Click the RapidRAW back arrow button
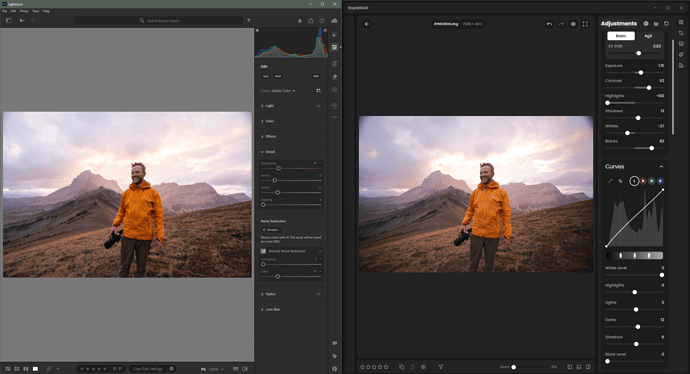Viewport: 690px width, 374px height. (x=367, y=24)
